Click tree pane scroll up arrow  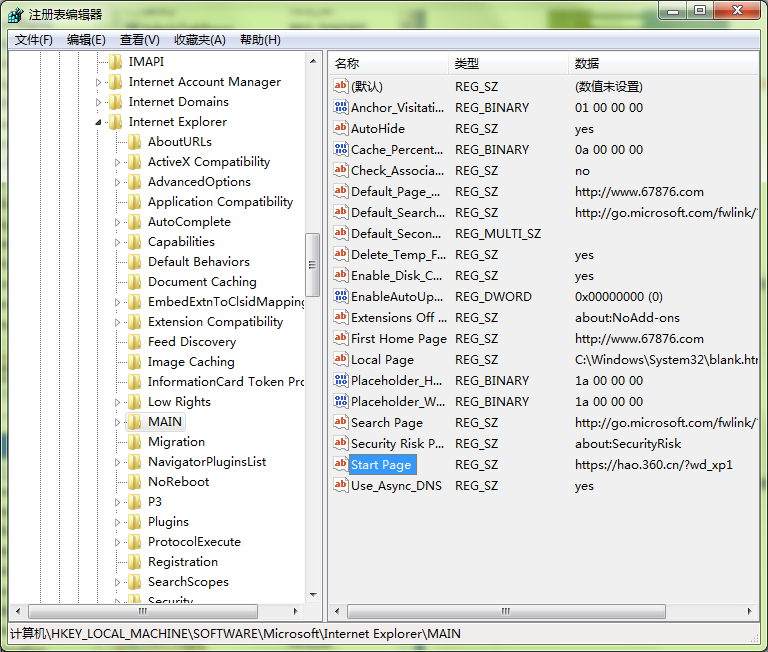313,61
